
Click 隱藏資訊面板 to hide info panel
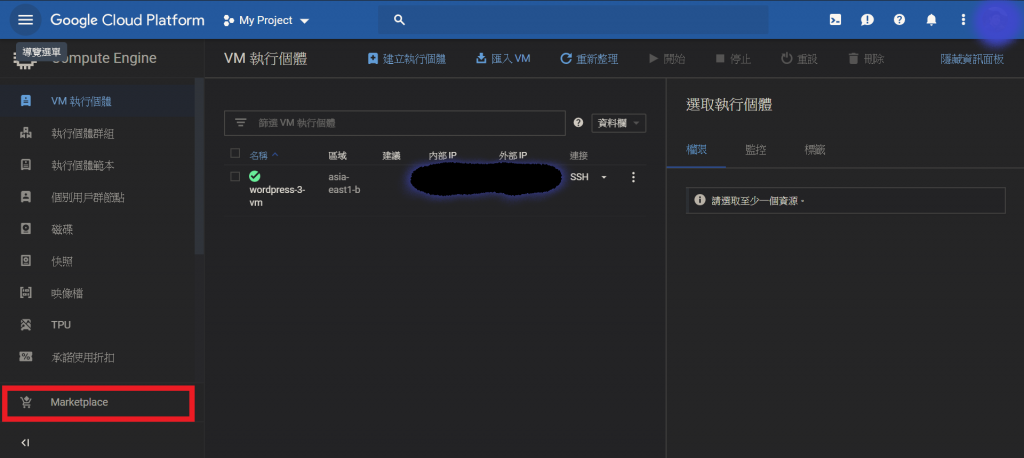(x=972, y=59)
